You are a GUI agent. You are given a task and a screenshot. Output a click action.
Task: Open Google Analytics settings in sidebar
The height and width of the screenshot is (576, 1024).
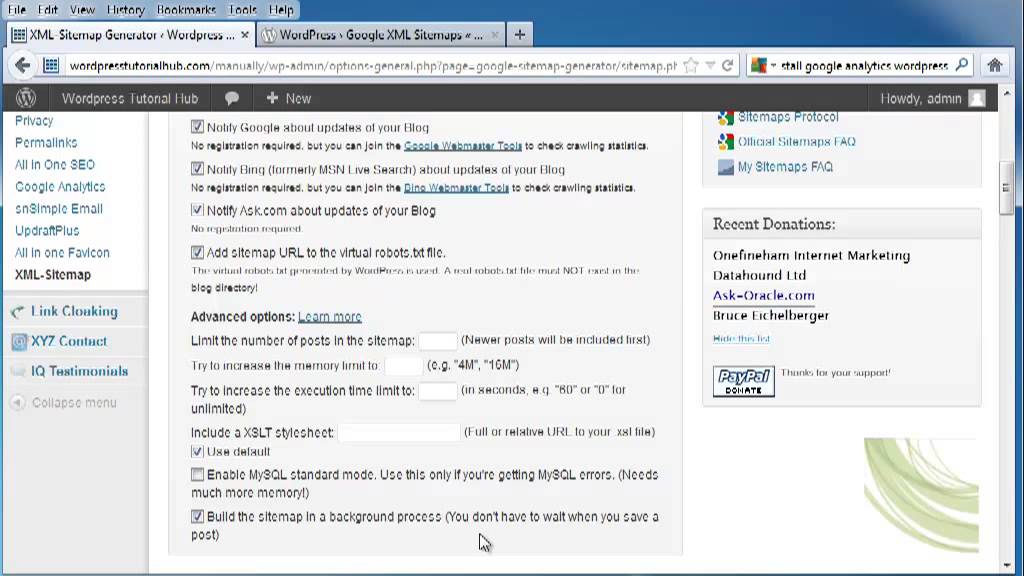(x=60, y=187)
